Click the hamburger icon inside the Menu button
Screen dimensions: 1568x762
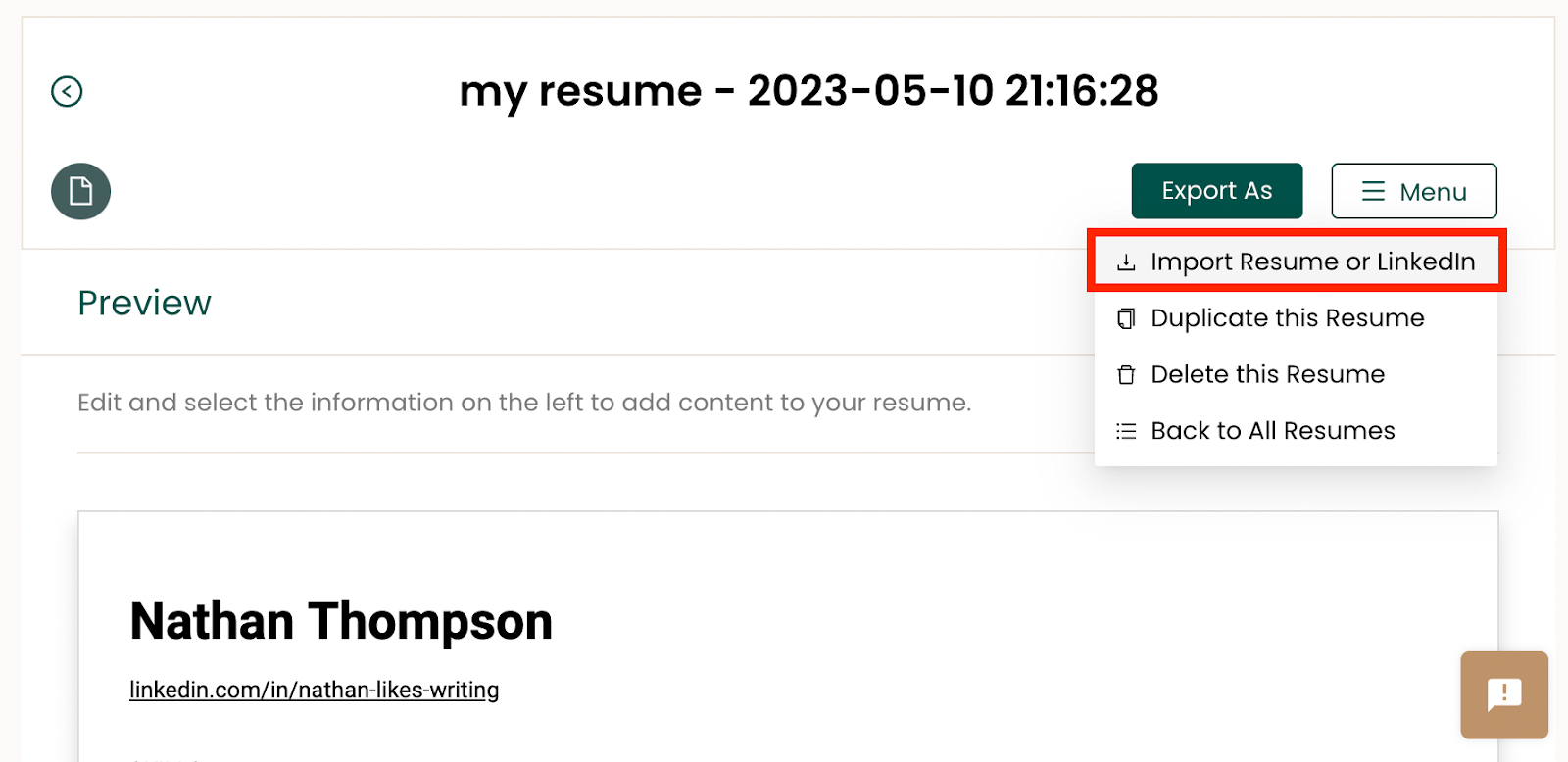pyautogui.click(x=1372, y=191)
